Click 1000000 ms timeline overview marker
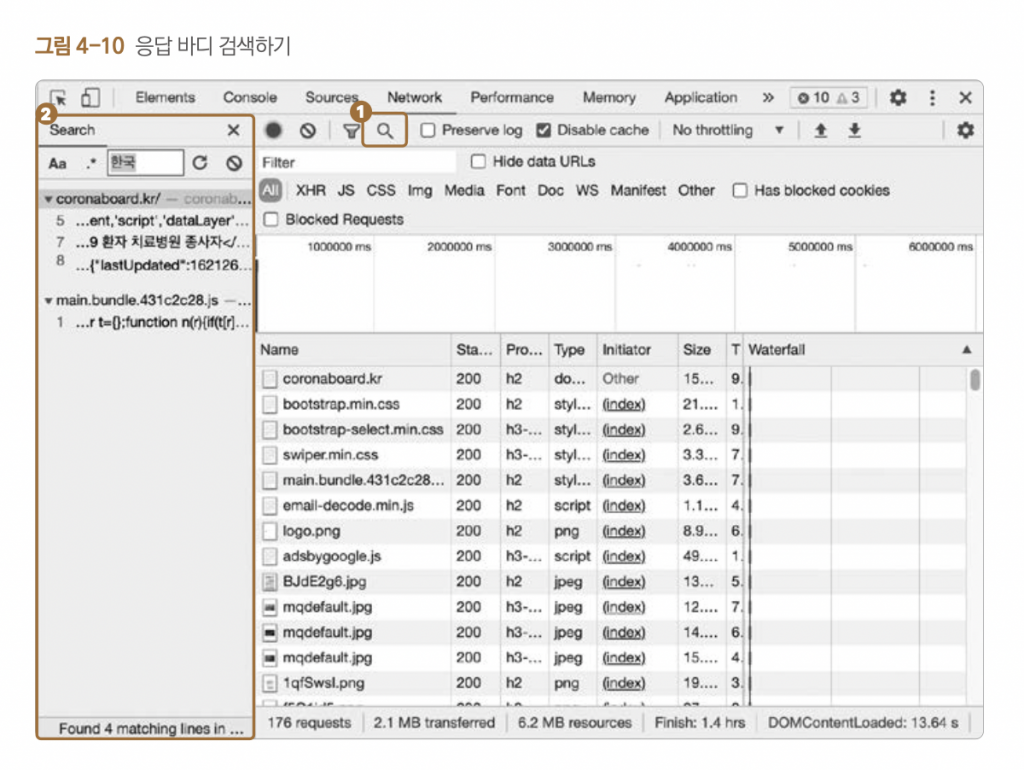This screenshot has height=770, width=1024. tap(339, 247)
